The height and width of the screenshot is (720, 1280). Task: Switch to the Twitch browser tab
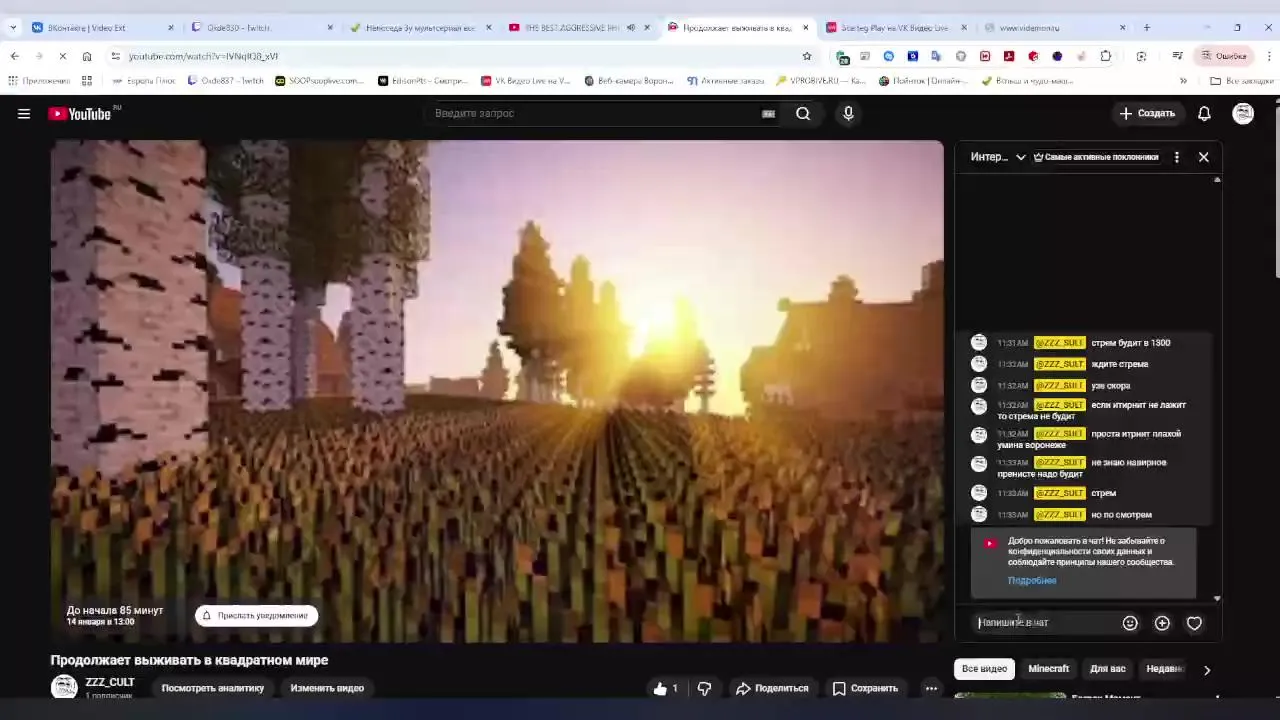coord(260,28)
